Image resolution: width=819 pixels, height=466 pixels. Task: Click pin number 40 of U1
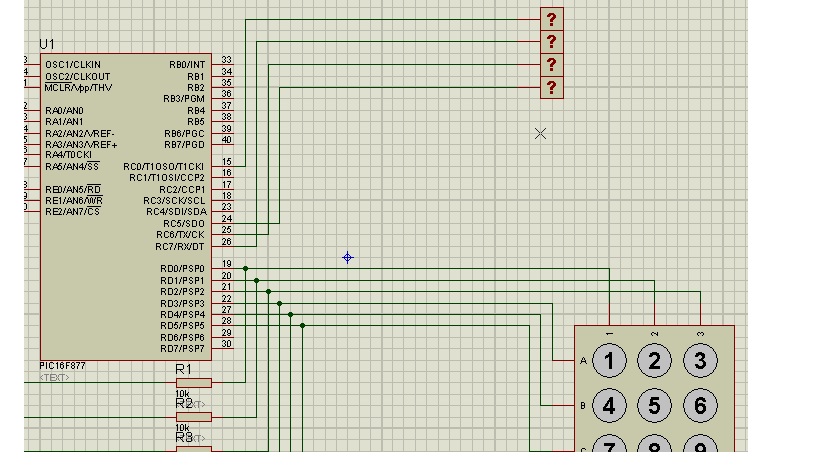pyautogui.click(x=227, y=140)
